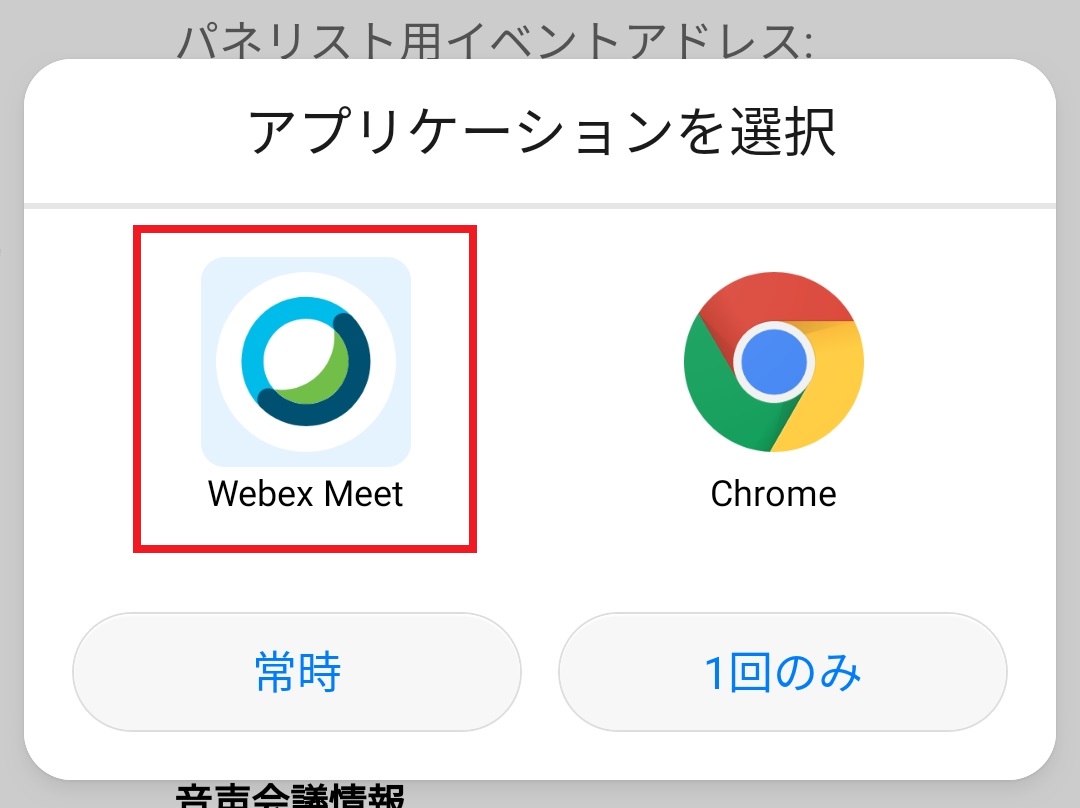
Task: Click the blue center of Chrome logo
Action: coord(773,362)
